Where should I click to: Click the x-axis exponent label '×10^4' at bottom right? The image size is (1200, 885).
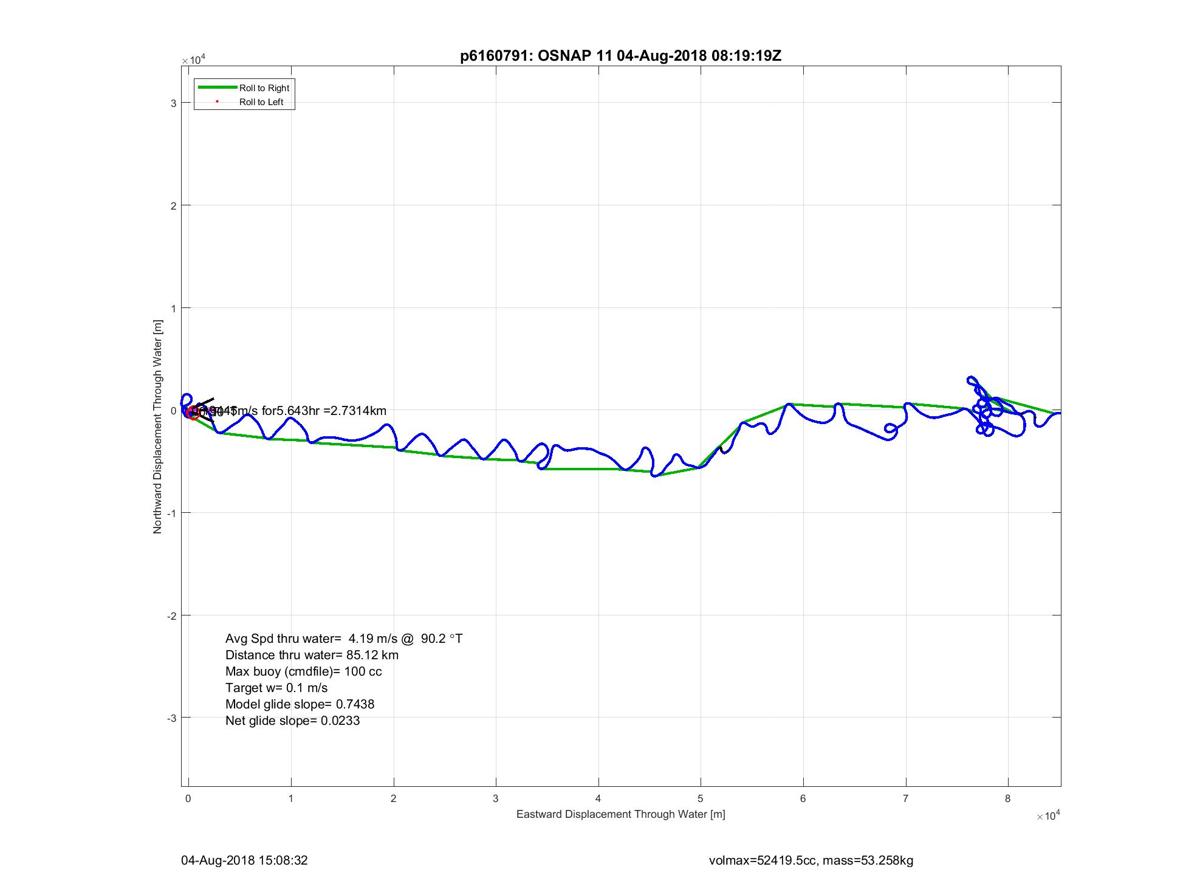(x=1048, y=816)
